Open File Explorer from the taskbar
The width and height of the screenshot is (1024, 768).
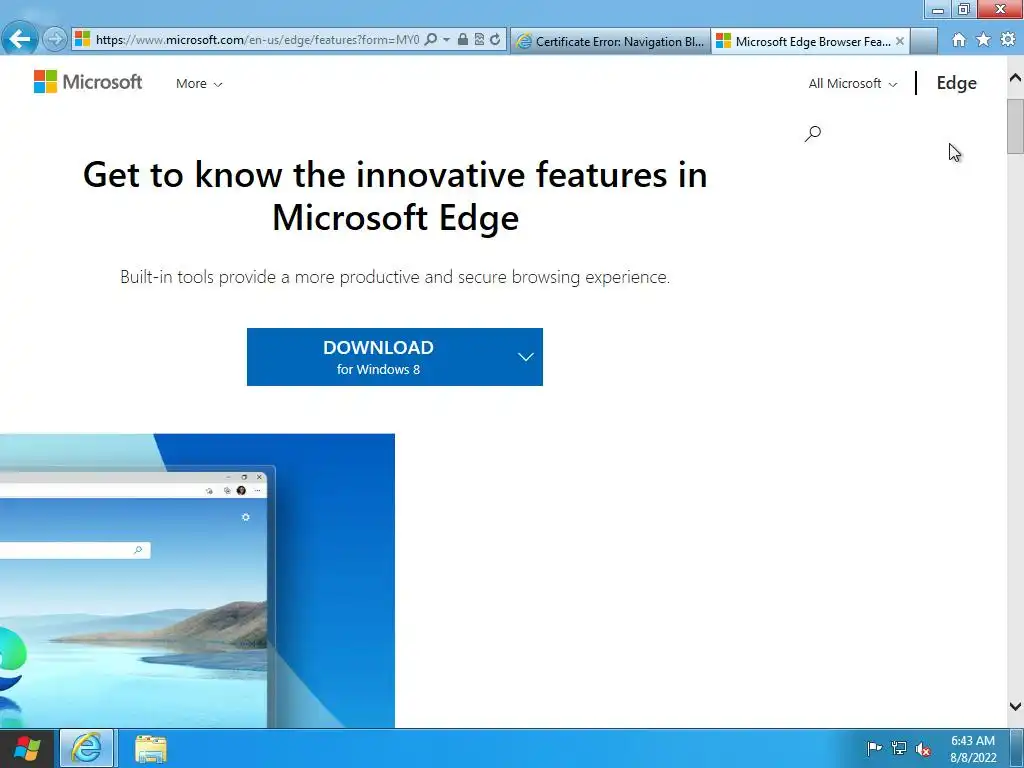(x=151, y=749)
